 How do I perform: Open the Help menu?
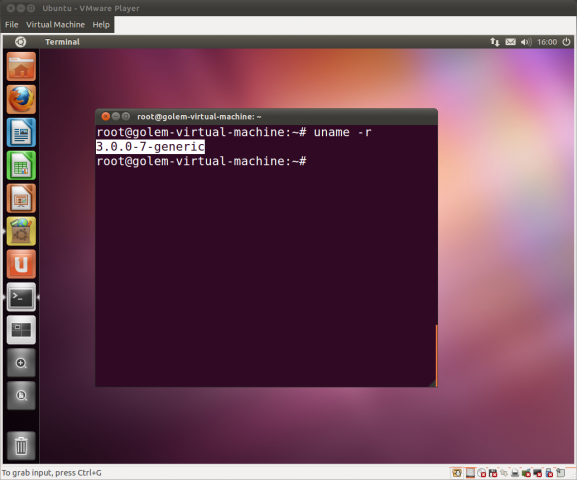pyautogui.click(x=101, y=25)
